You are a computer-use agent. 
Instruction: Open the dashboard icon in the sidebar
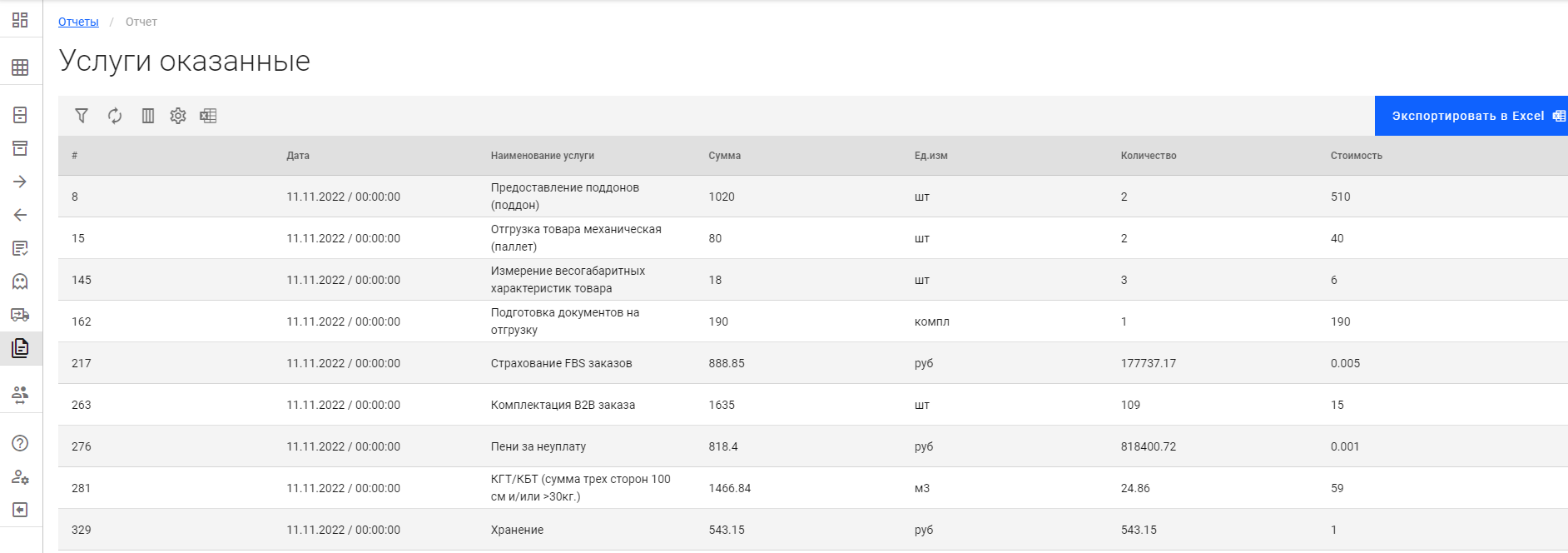(20, 19)
